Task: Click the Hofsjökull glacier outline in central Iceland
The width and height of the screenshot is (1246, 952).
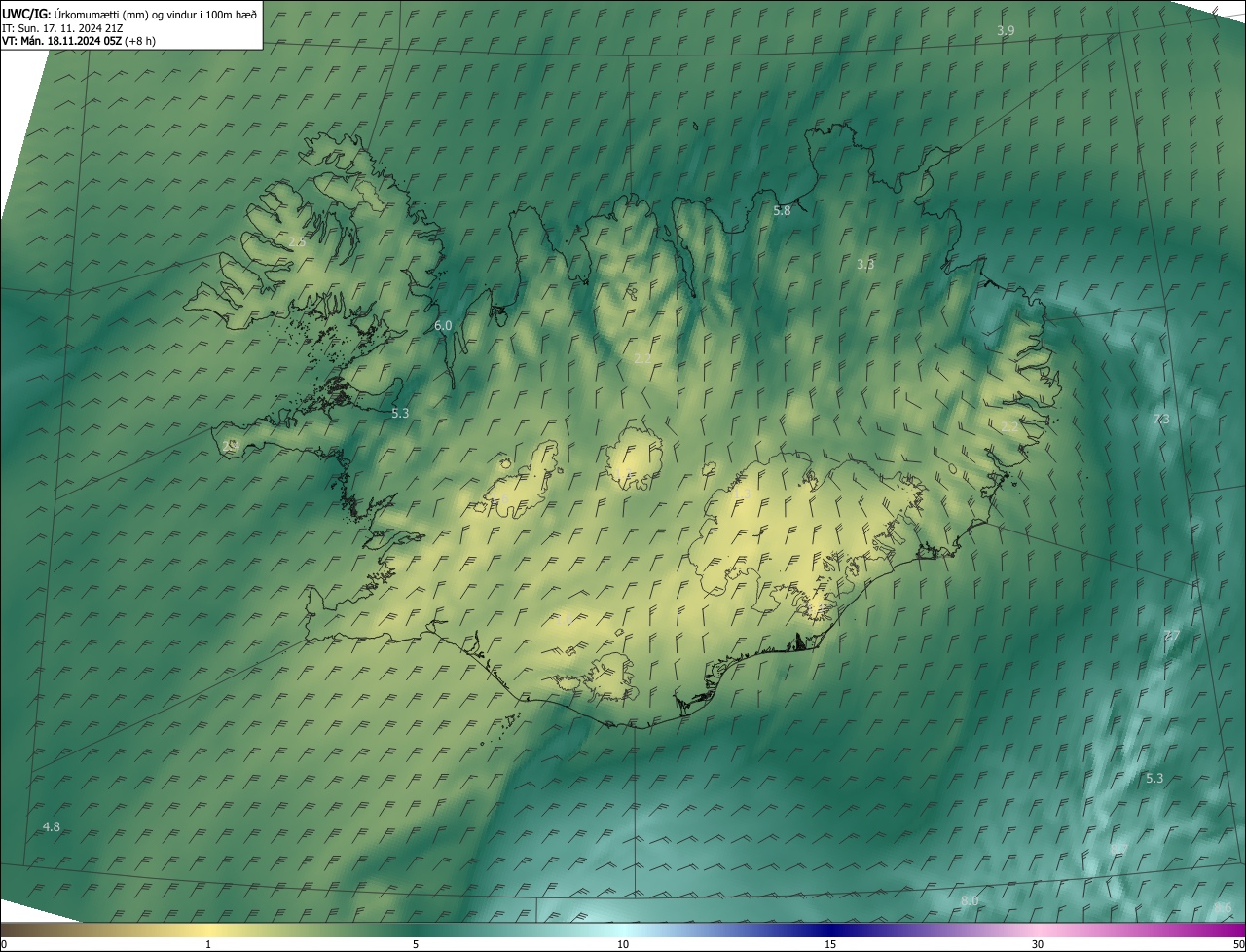Action: pyautogui.click(x=635, y=458)
